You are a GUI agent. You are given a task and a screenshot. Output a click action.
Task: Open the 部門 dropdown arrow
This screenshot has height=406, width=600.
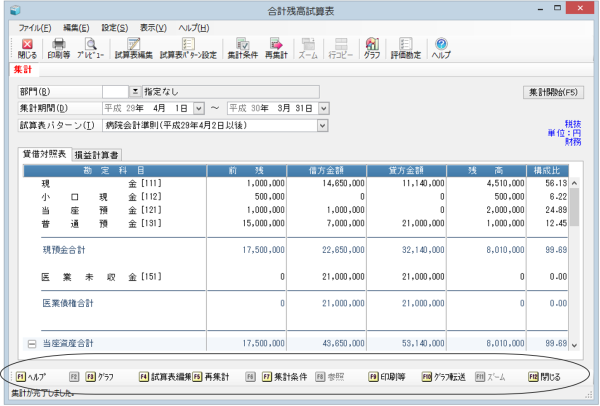point(135,92)
